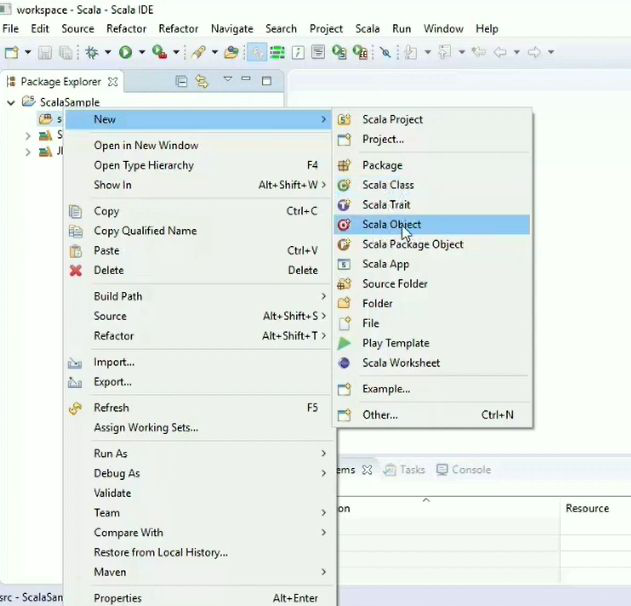Click Assign Working Sets... entry
Image resolution: width=631 pixels, height=606 pixels.
pyautogui.click(x=198, y=427)
